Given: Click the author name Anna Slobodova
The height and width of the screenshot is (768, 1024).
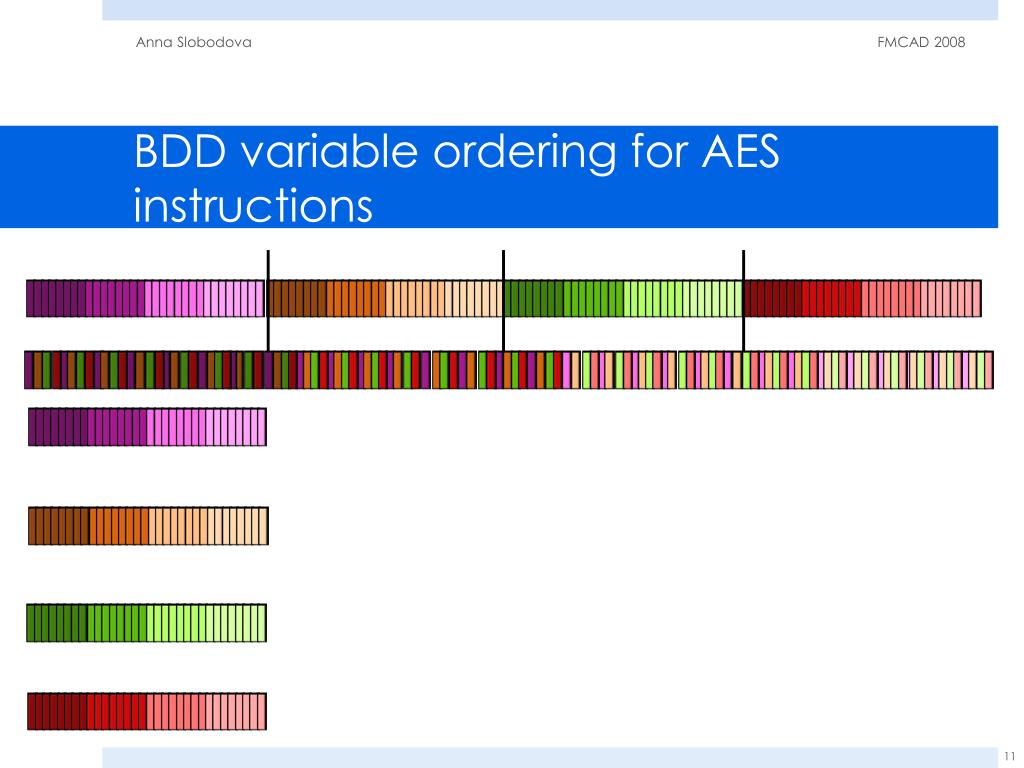Looking at the screenshot, I should point(193,42).
